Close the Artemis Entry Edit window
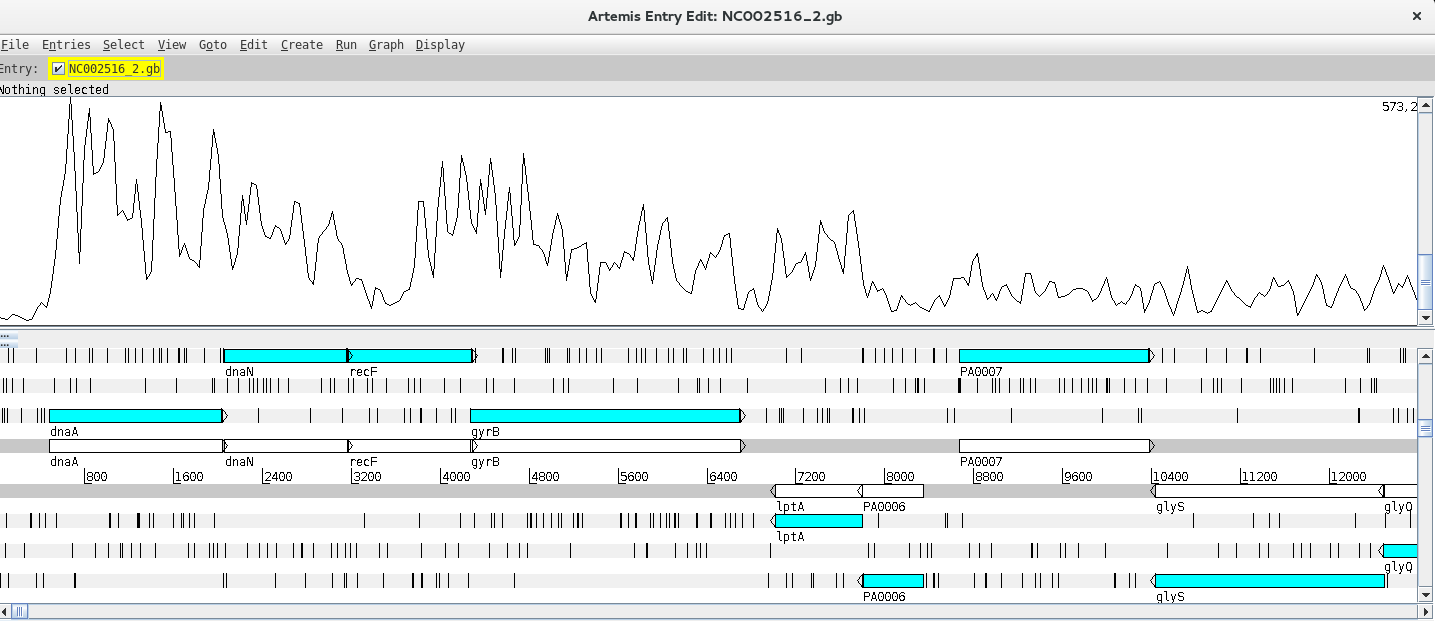This screenshot has height=621, width=1435. 1416,16
